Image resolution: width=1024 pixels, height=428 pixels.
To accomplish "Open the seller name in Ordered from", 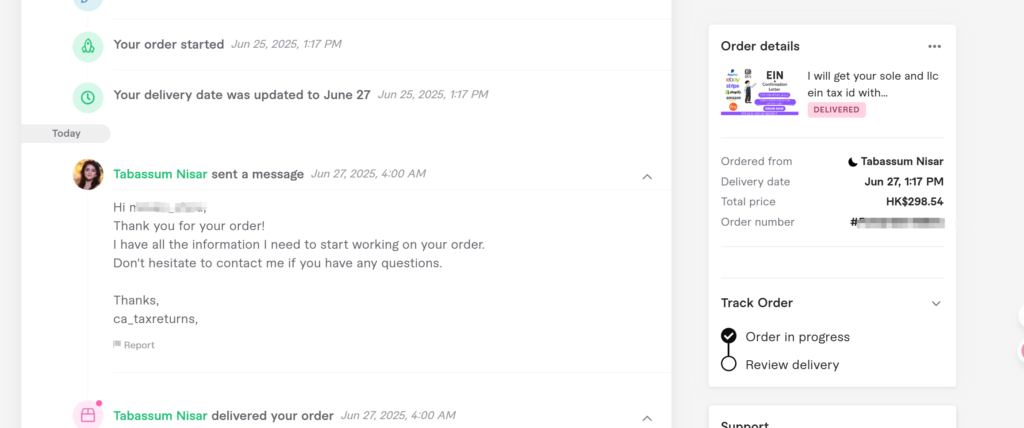I will point(902,161).
